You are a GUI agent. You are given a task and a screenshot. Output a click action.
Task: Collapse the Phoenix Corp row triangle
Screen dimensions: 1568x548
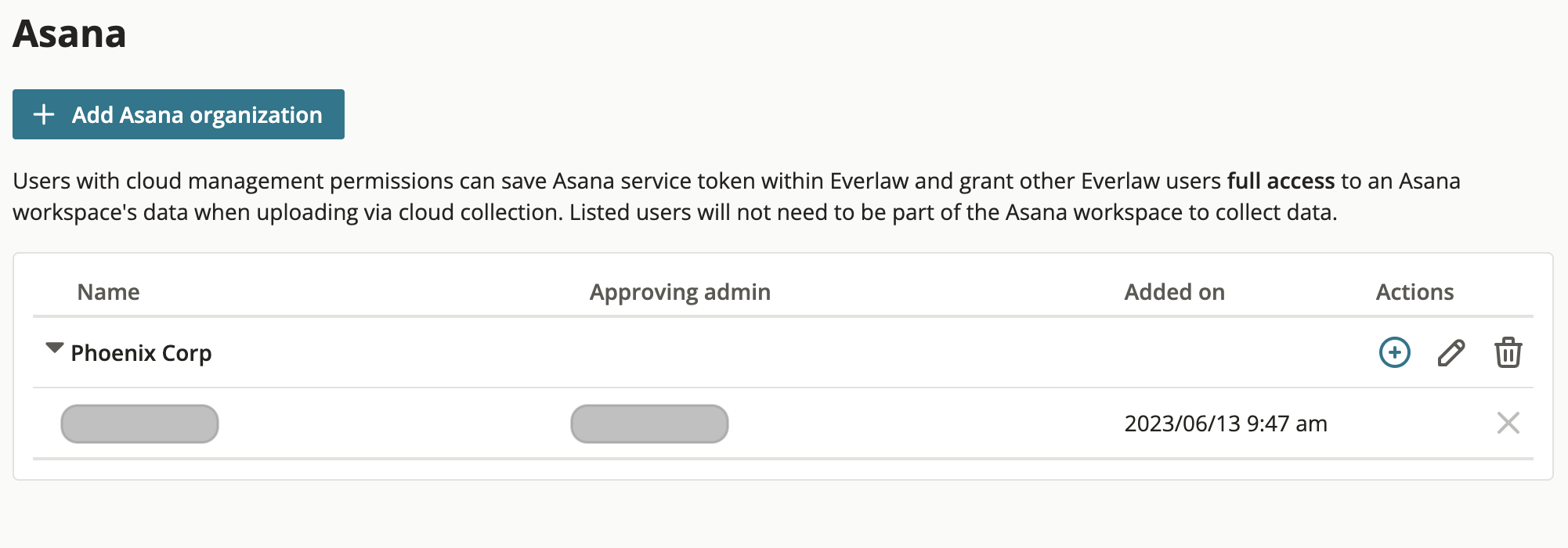point(54,348)
